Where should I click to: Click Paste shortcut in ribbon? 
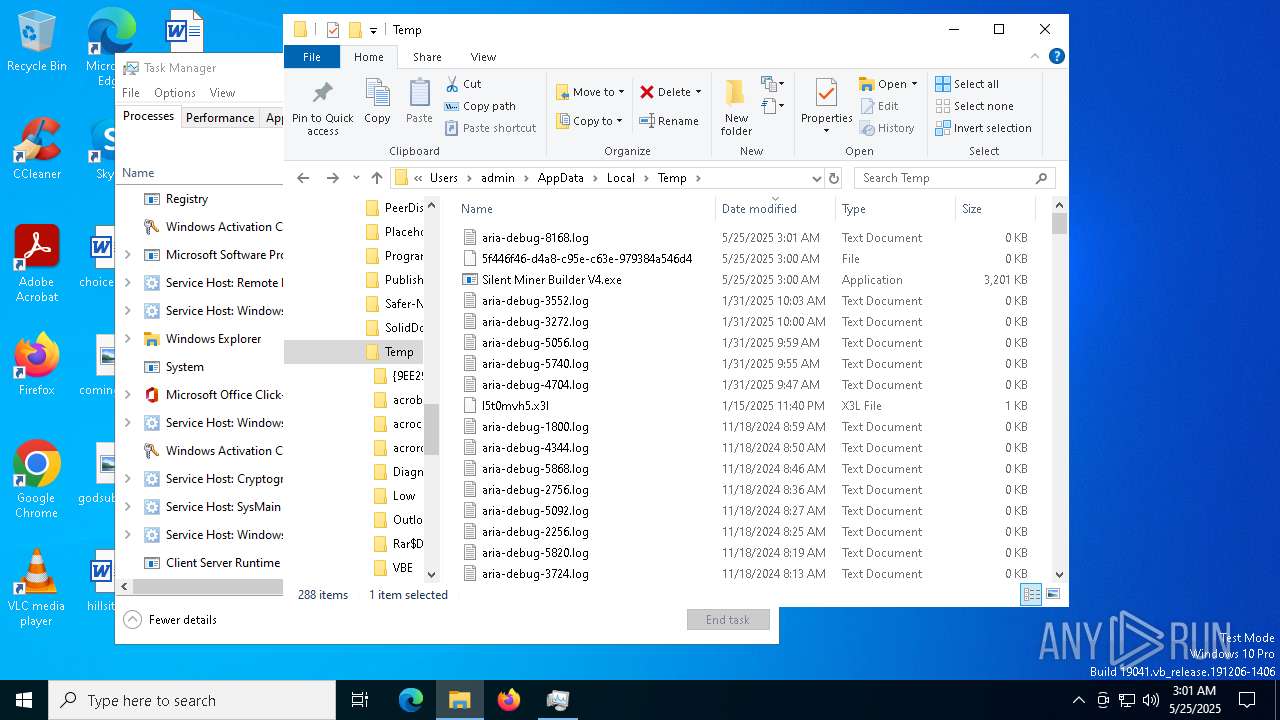click(490, 128)
